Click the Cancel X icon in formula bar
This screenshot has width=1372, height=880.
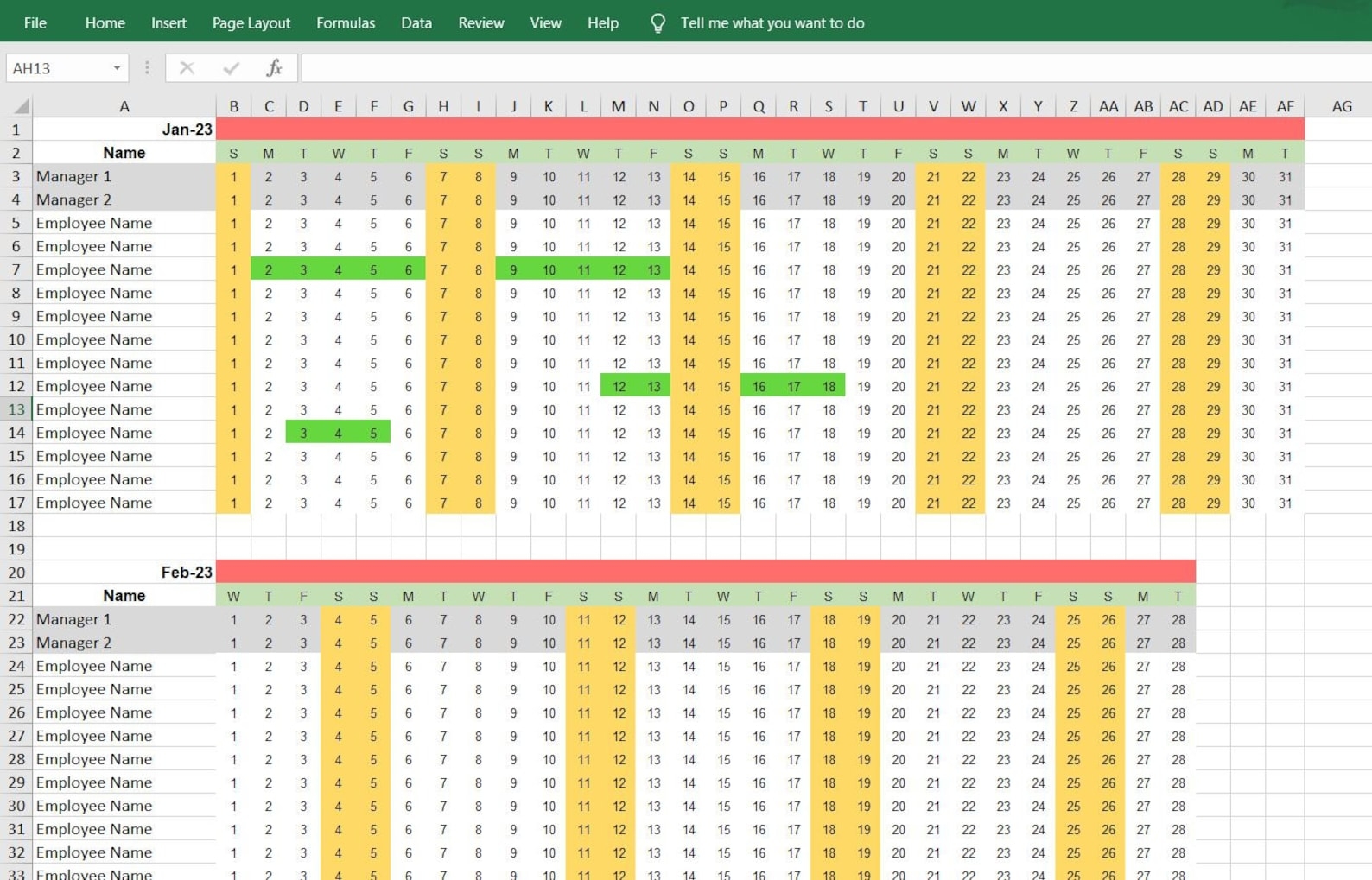[187, 68]
